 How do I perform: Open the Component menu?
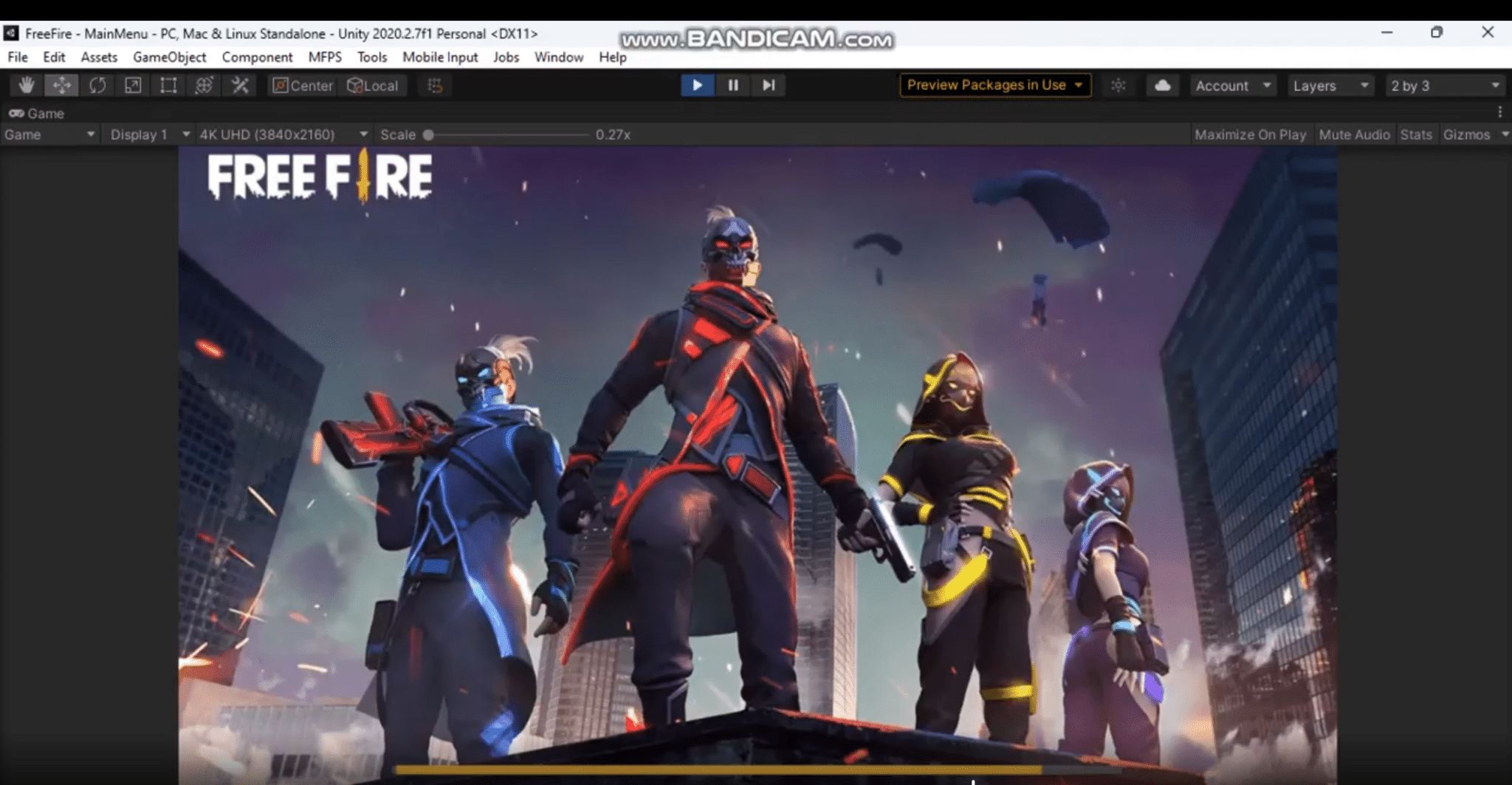pos(257,57)
